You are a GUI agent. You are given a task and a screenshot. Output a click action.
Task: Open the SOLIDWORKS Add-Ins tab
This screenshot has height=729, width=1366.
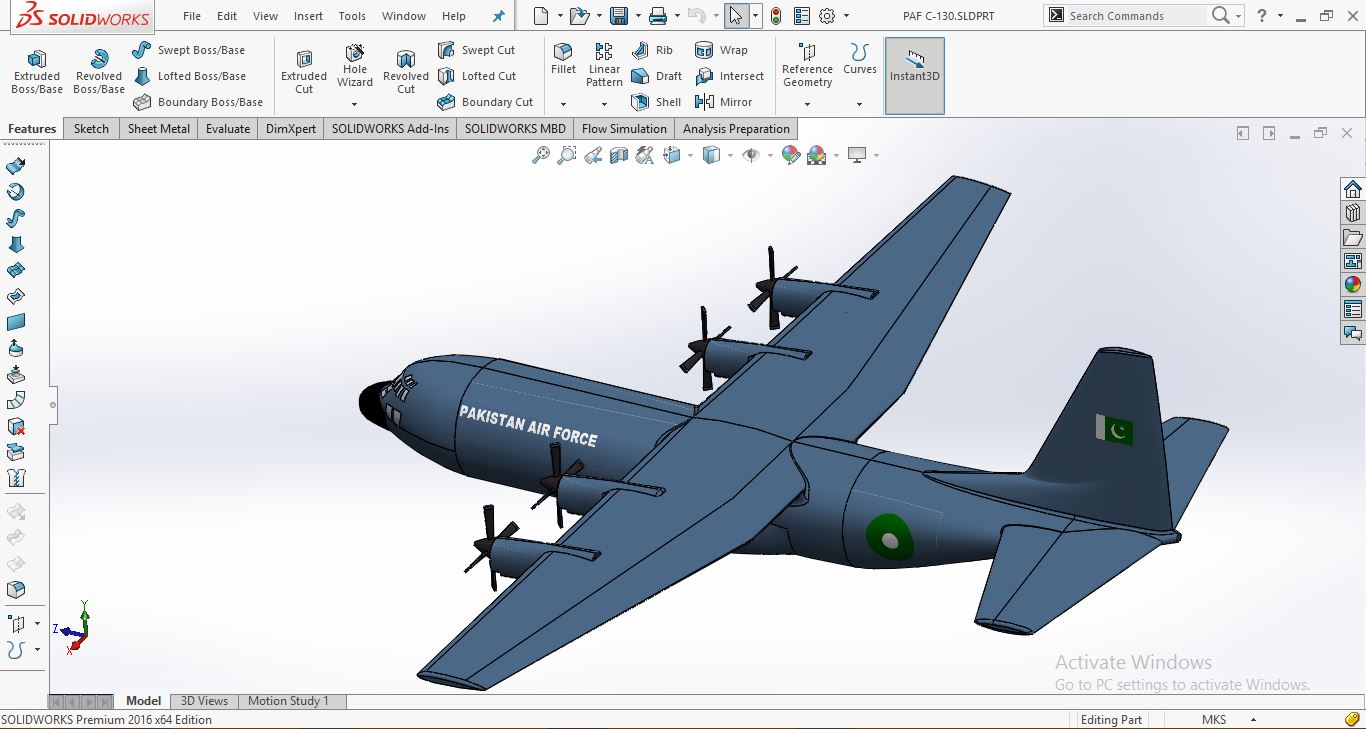390,129
